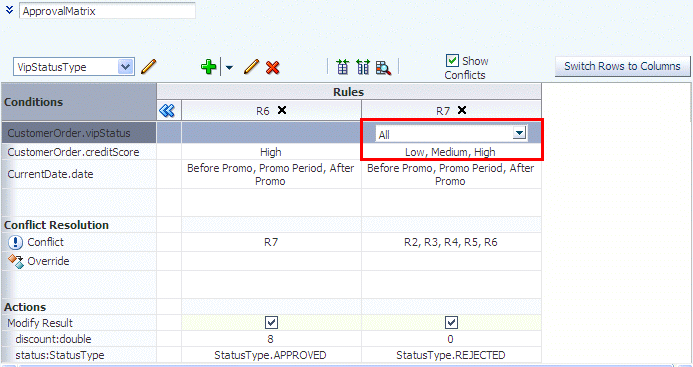Screen dimensions: 693x367
Task: Click the Override cell under R7
Action: [x=451, y=261]
